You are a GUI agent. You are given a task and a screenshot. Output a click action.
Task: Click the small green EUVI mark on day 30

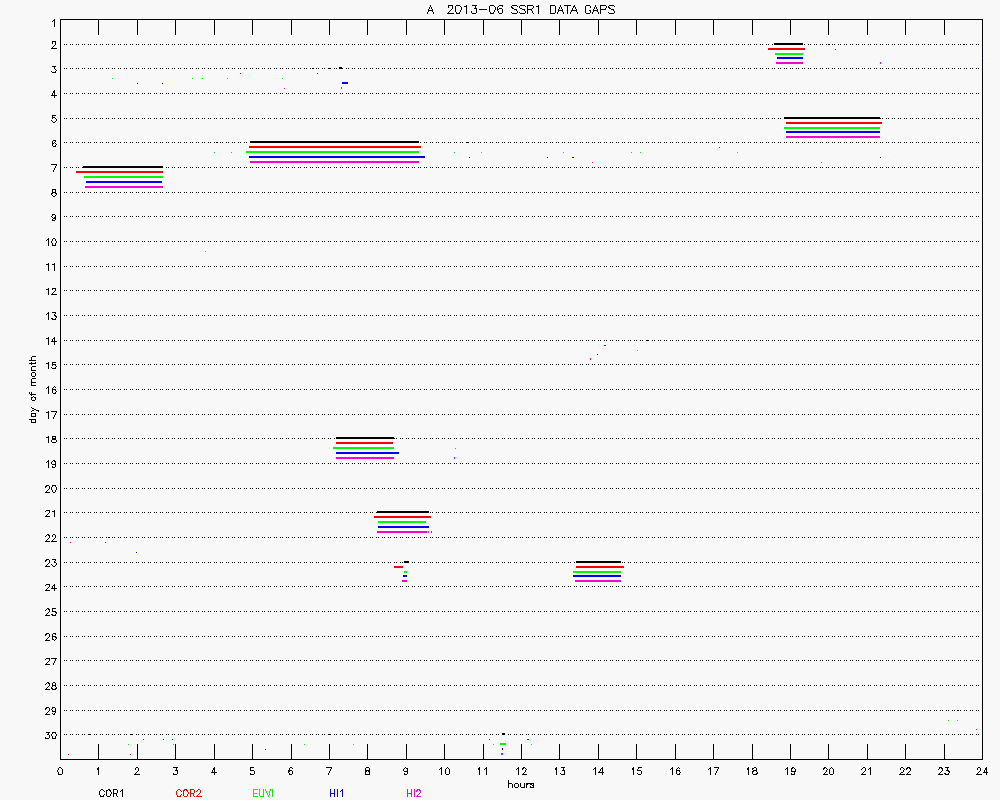click(502, 744)
